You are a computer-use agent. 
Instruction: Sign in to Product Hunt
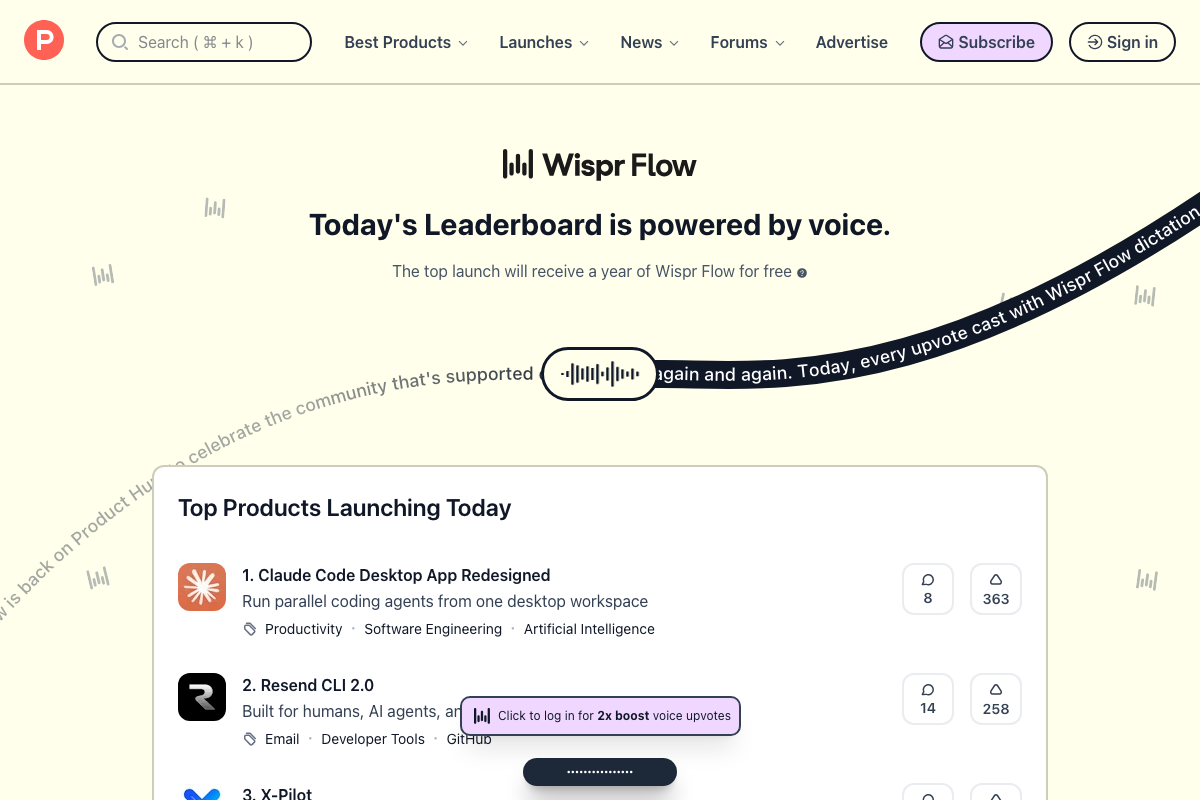1121,42
